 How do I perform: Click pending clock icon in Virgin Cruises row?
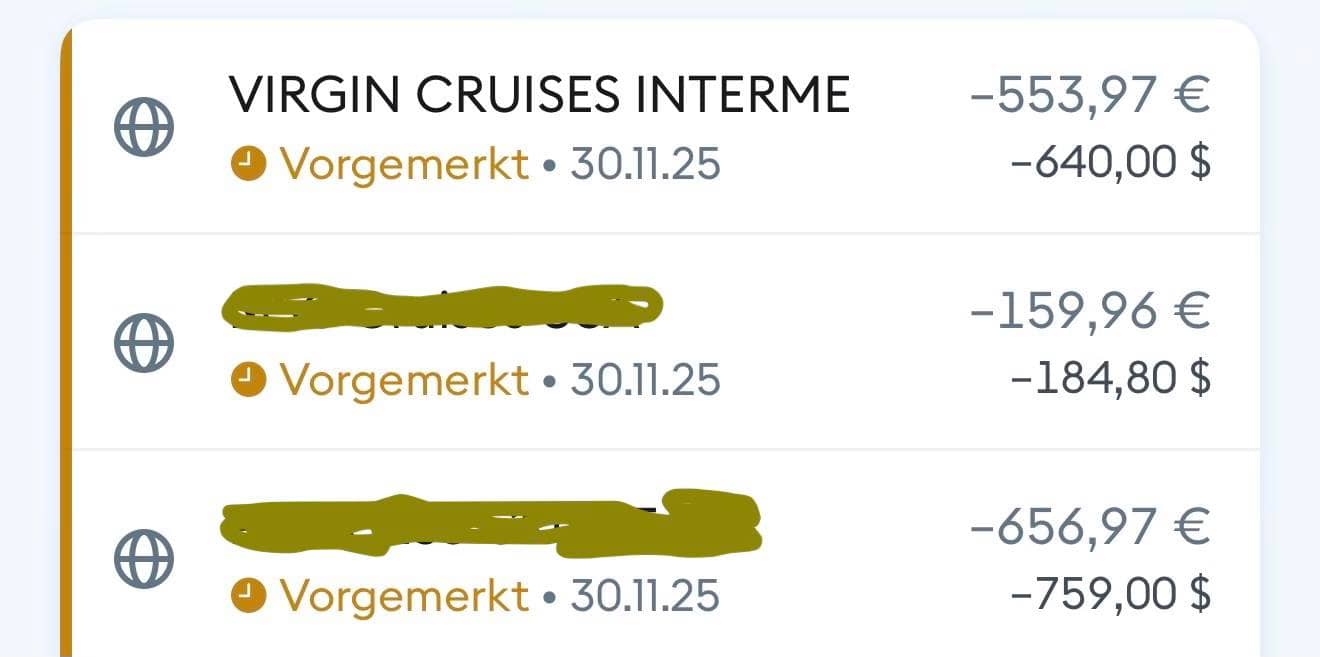point(248,164)
